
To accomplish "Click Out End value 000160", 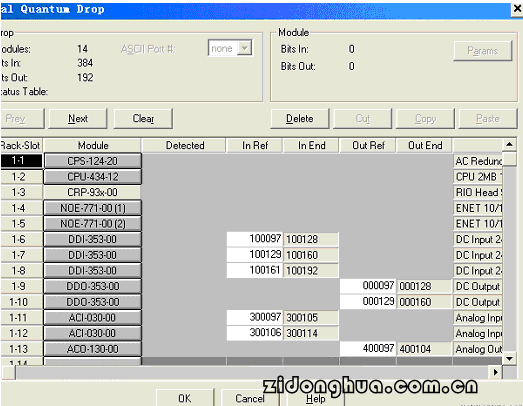I will [424, 302].
